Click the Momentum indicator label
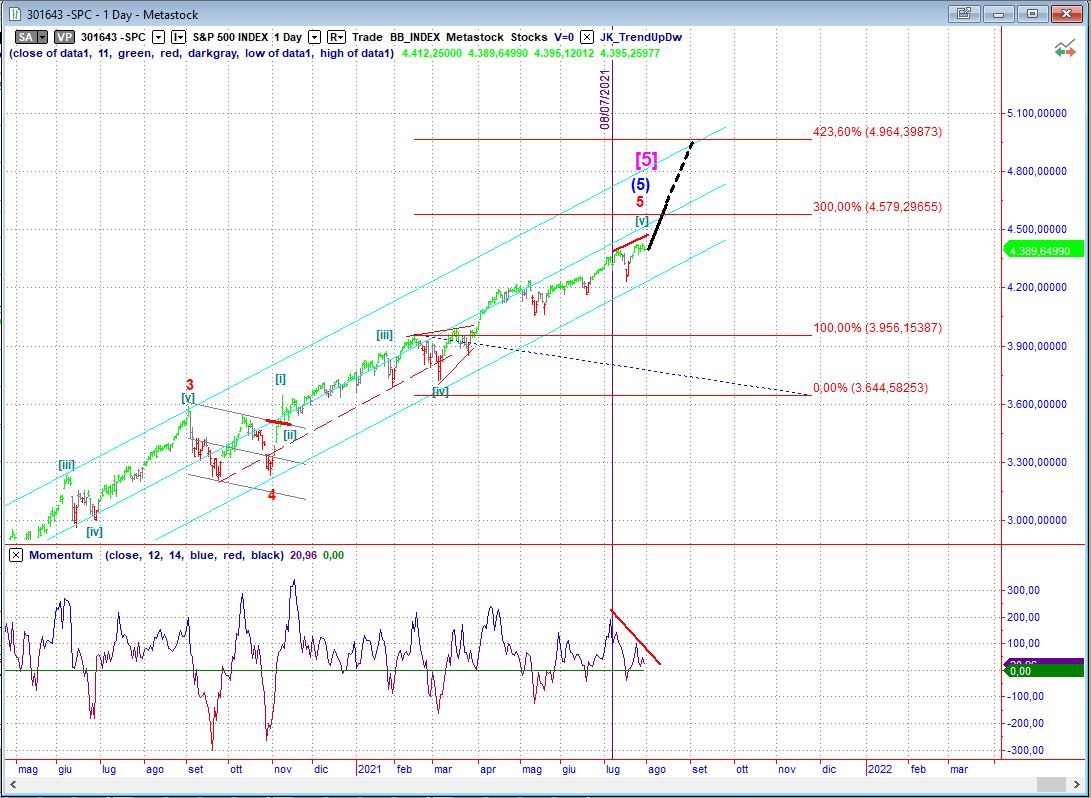Image resolution: width=1091 pixels, height=798 pixels. pyautogui.click(x=61, y=555)
